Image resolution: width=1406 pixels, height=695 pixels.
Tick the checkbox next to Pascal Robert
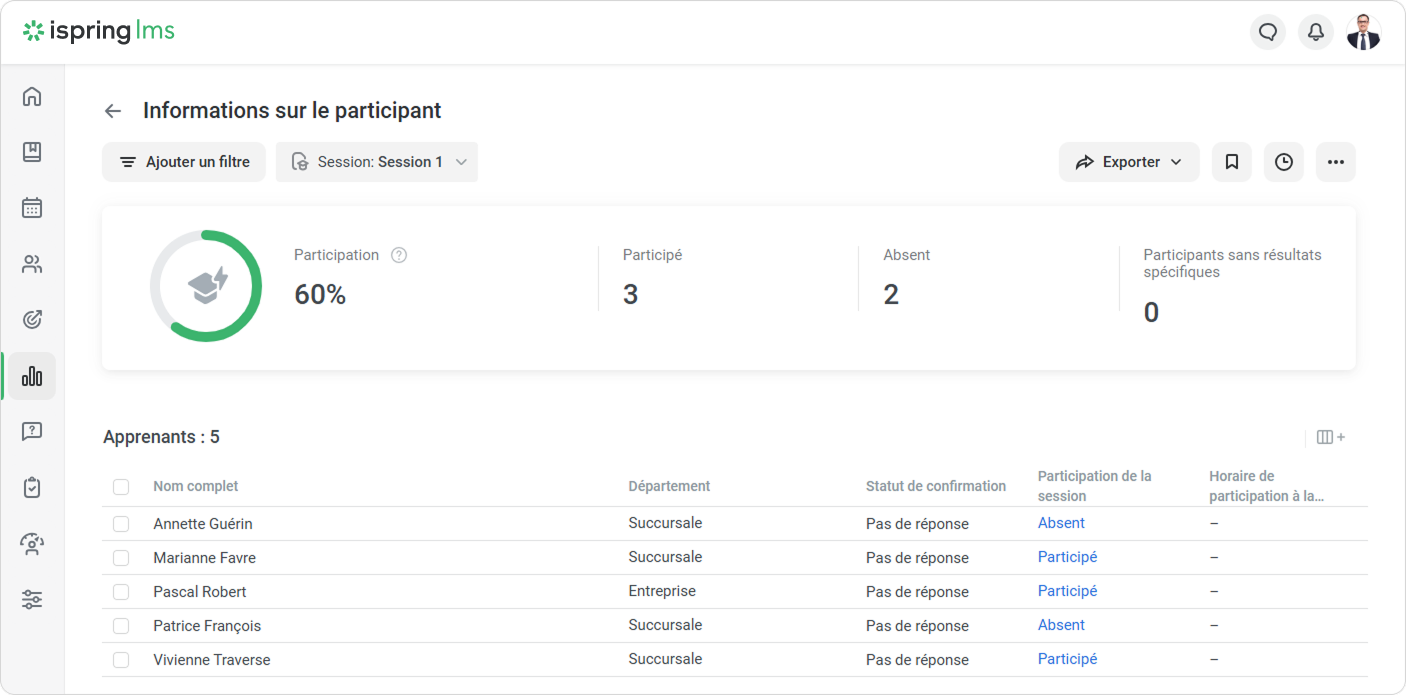coord(121,592)
